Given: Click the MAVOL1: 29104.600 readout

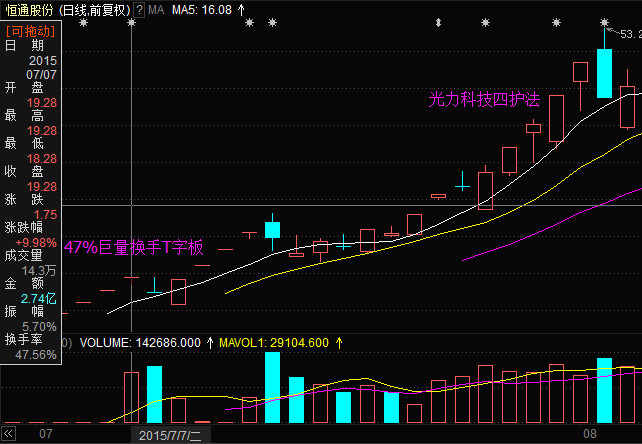Looking at the screenshot, I should (x=274, y=342).
